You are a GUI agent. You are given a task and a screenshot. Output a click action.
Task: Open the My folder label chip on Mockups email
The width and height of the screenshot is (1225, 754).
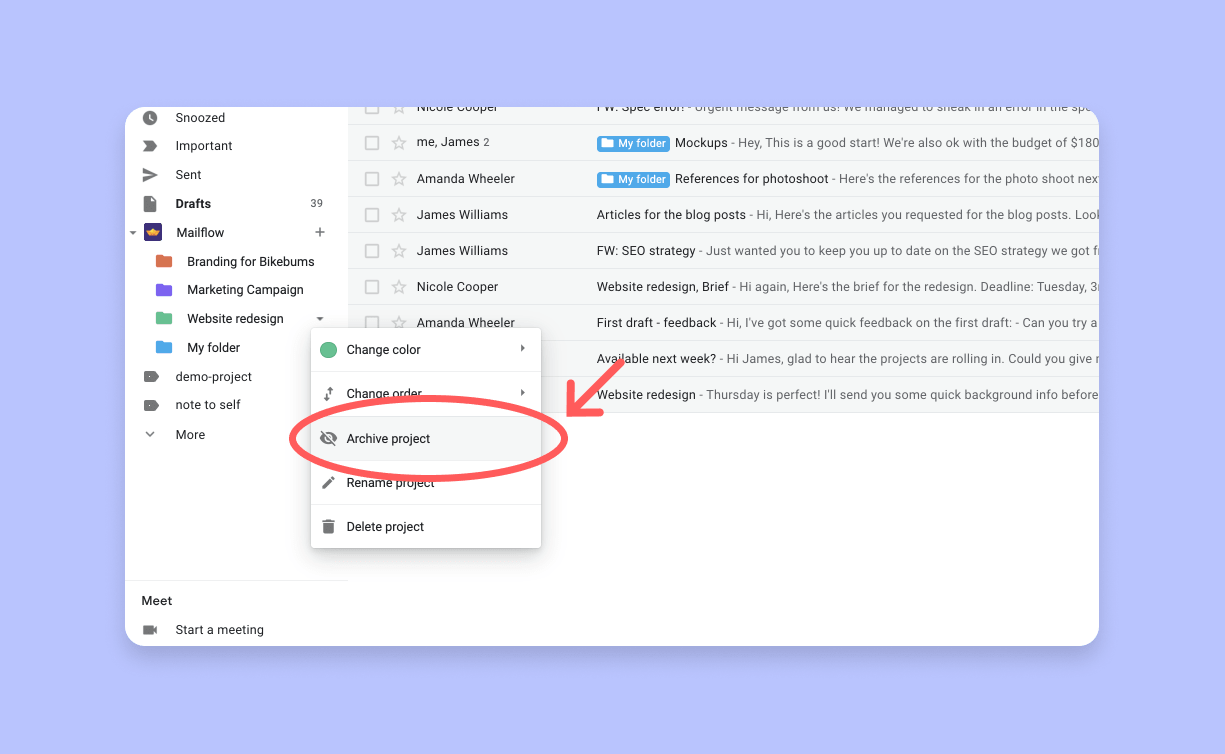pos(632,143)
